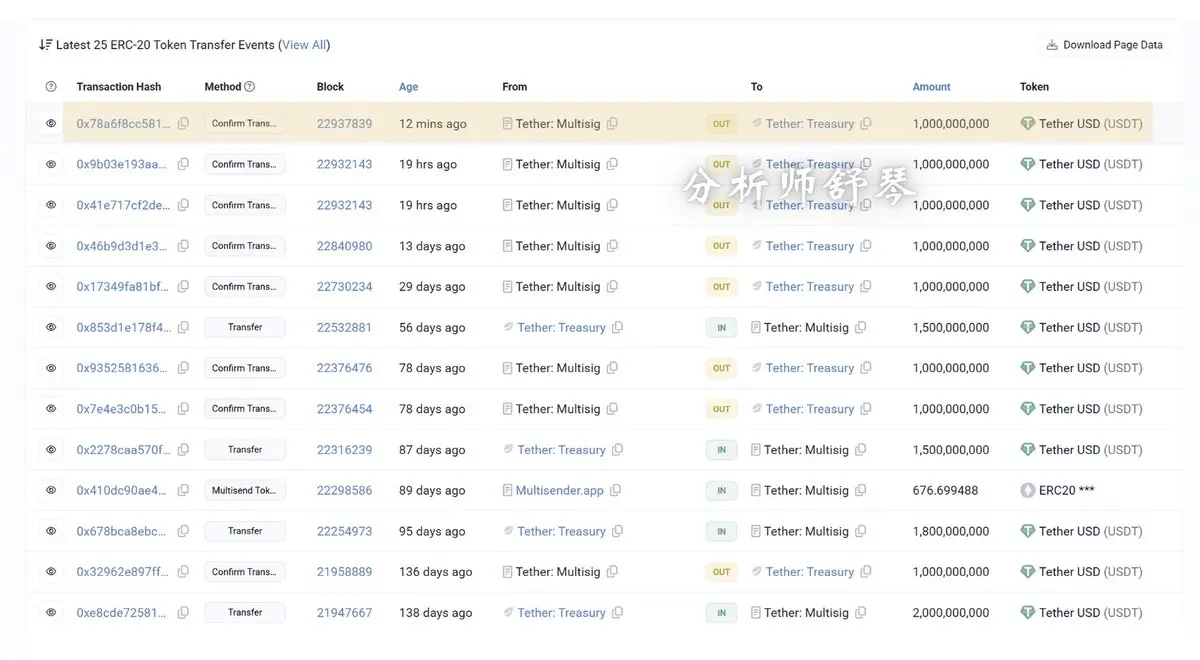Click age text '12 mins ago'

432,124
